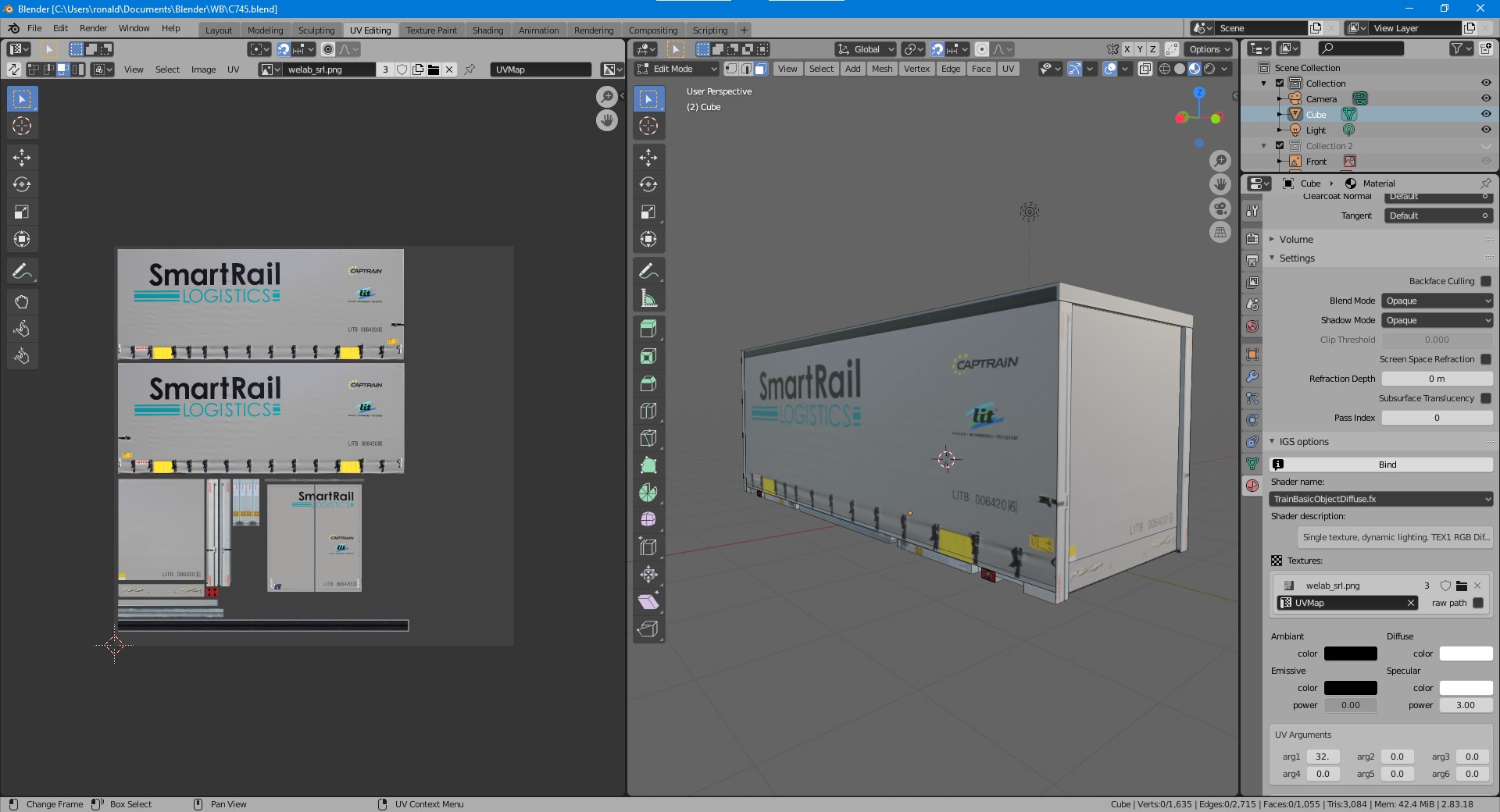Select the Extrude Region tool

coord(648,329)
